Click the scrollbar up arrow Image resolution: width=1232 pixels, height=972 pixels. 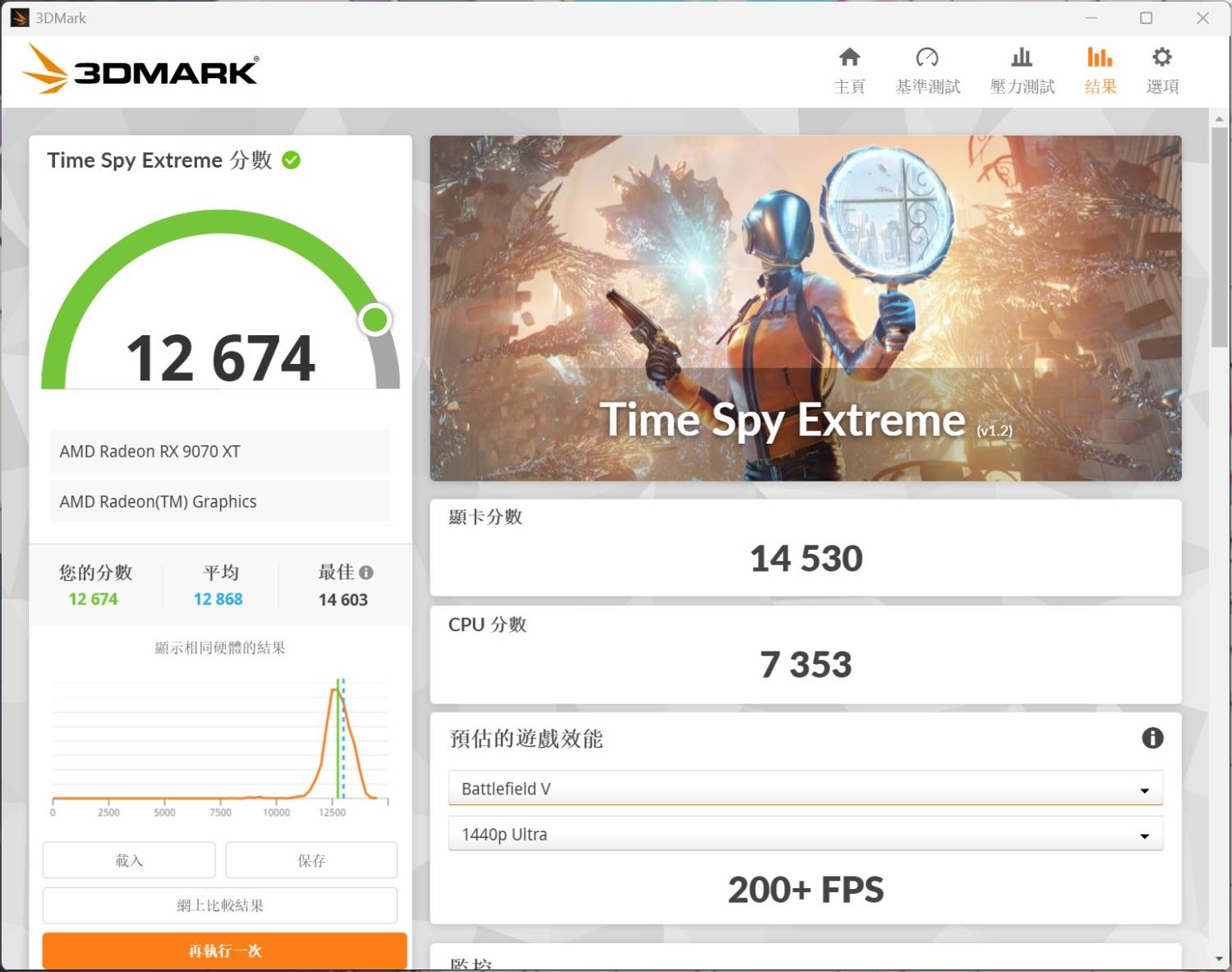(x=1220, y=119)
